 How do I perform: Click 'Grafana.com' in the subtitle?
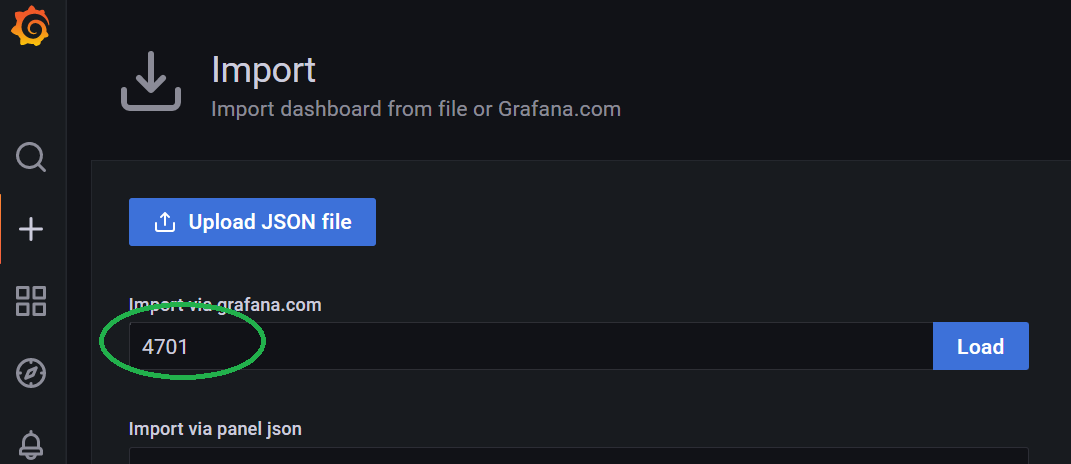(x=559, y=109)
